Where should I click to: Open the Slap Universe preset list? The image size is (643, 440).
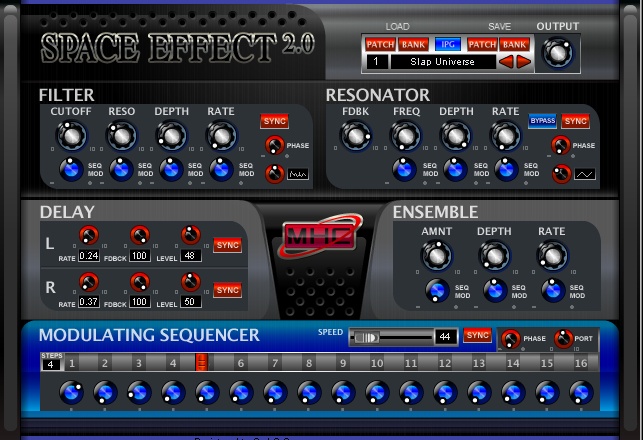pyautogui.click(x=440, y=62)
